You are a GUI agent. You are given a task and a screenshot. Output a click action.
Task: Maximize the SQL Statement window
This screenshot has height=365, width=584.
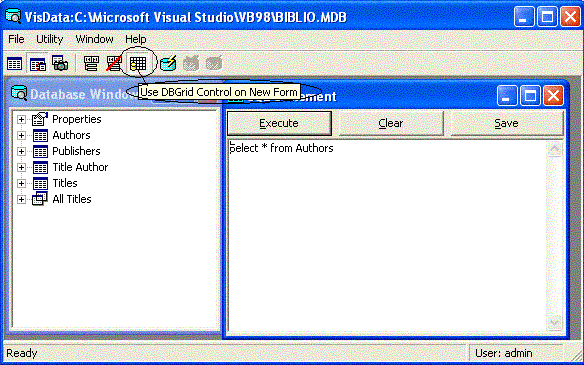tap(530, 96)
